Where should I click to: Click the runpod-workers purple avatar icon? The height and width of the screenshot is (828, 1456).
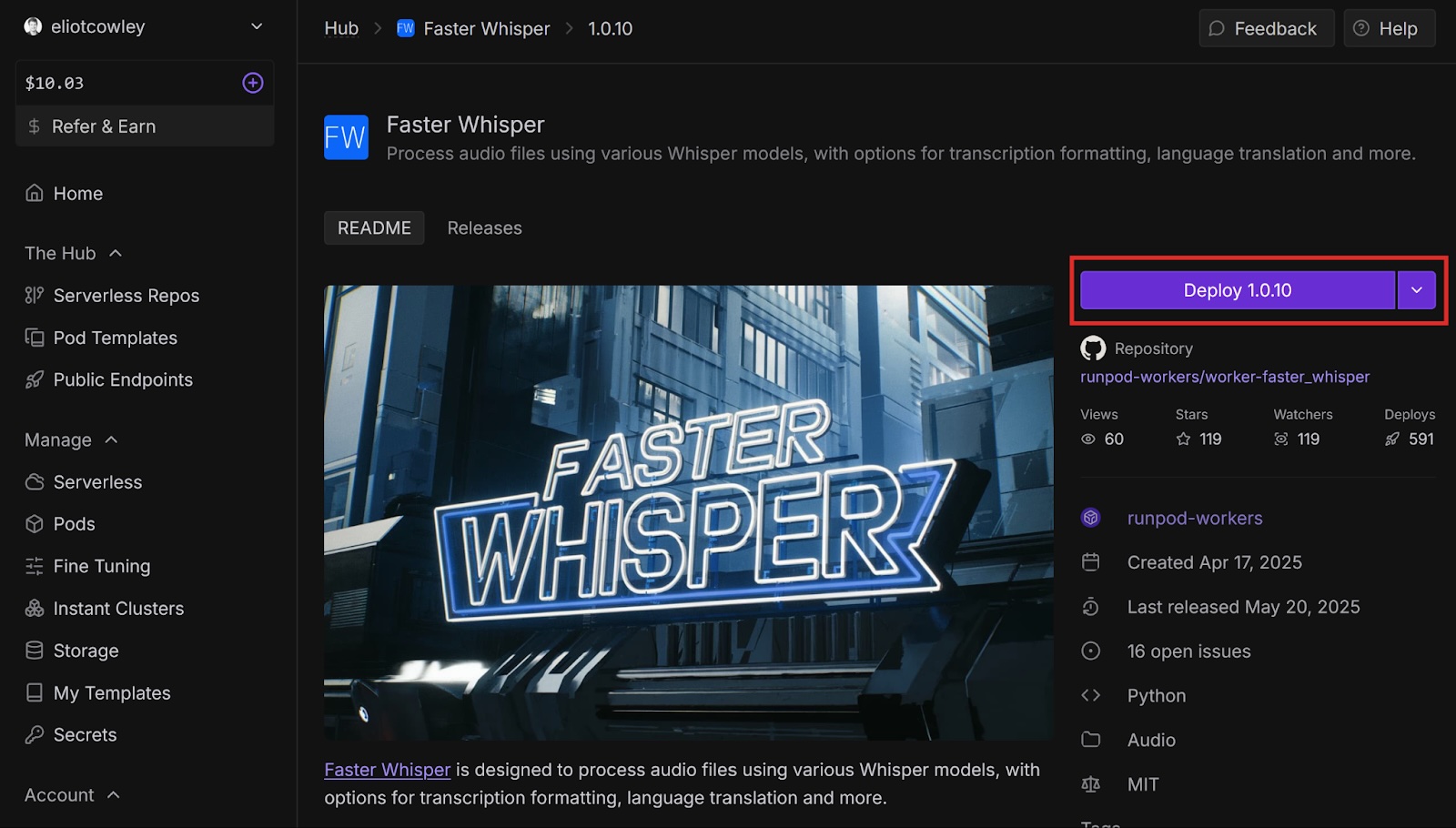1091,518
